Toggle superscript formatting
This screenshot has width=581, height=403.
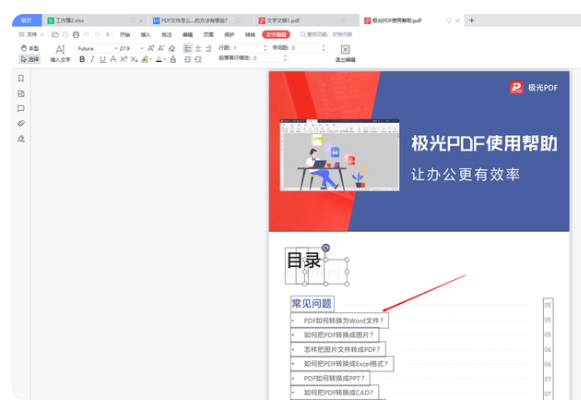pos(123,59)
